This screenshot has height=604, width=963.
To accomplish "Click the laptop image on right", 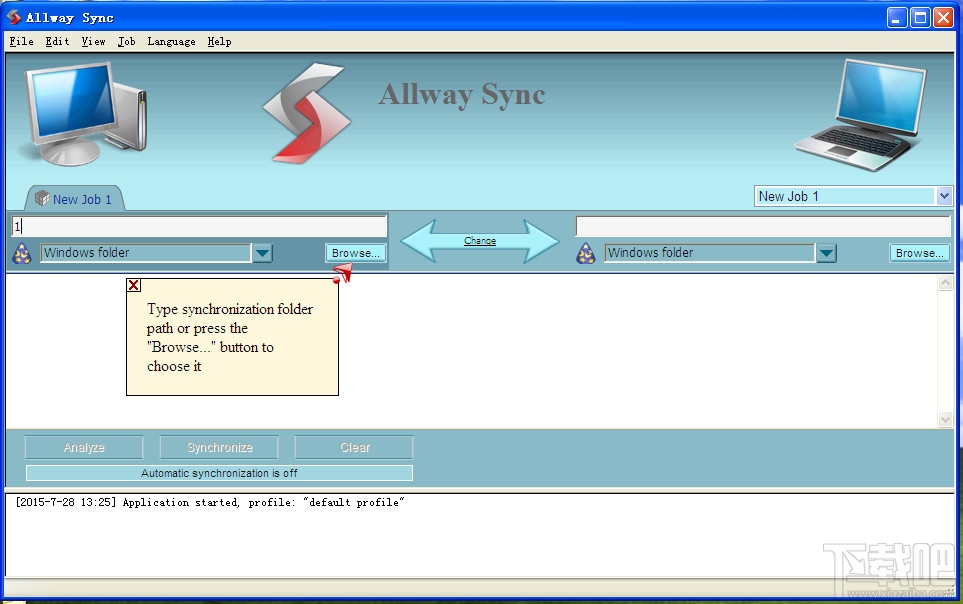I will click(x=861, y=115).
